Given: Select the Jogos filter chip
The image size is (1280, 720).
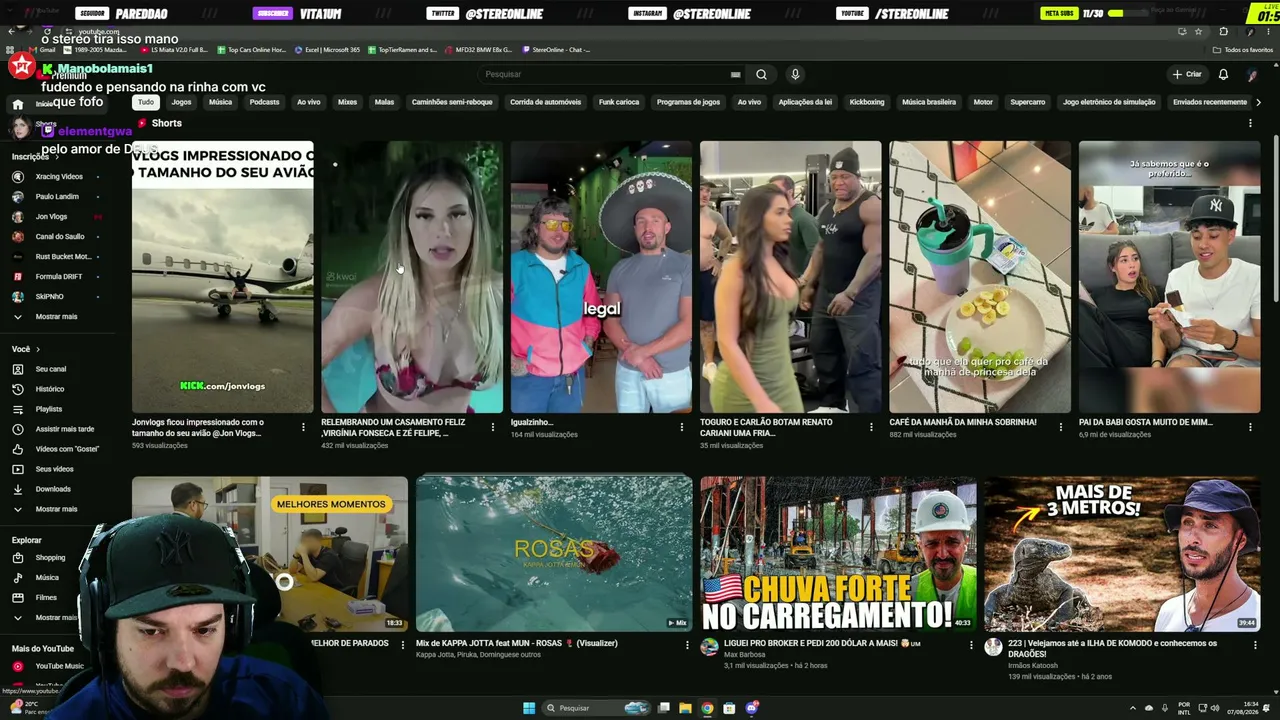Looking at the screenshot, I should (x=181, y=102).
